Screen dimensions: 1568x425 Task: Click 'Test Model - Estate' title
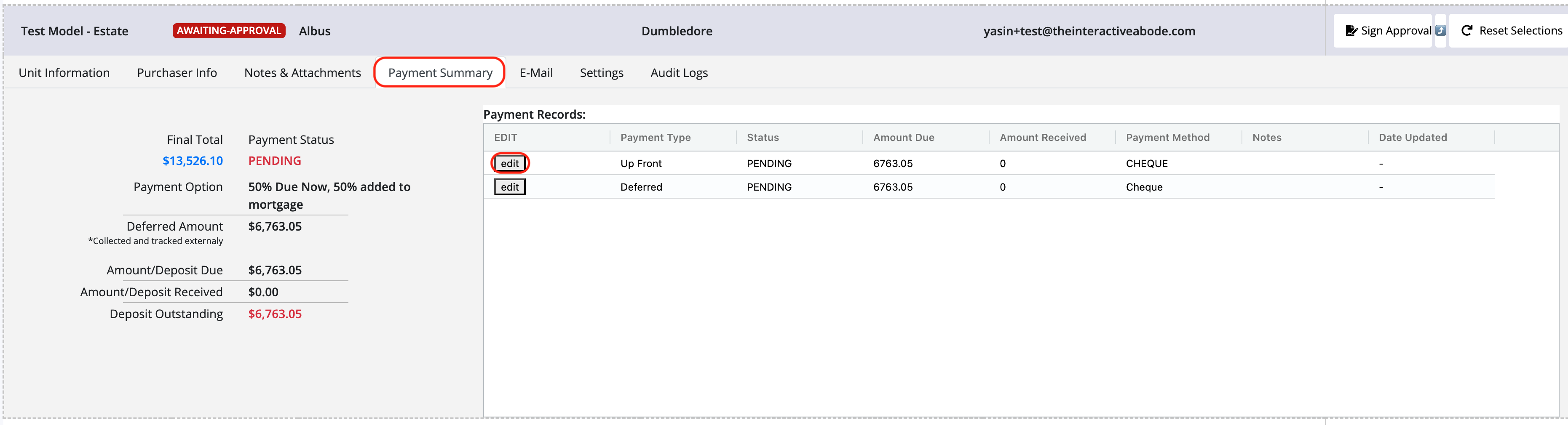[75, 31]
